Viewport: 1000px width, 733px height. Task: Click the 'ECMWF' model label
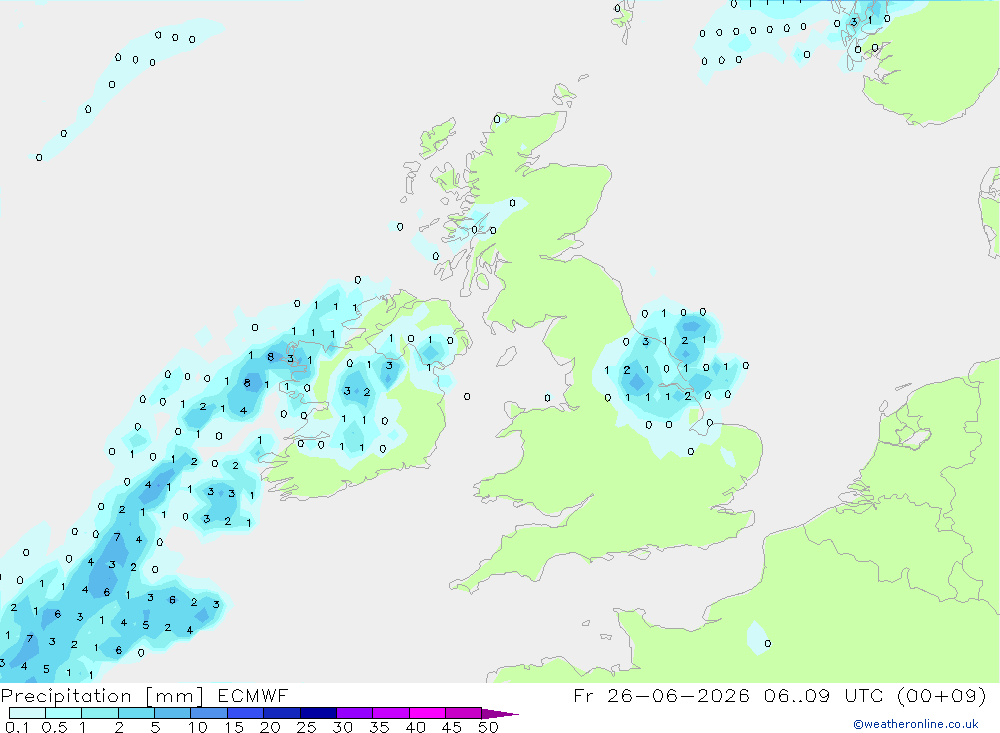[x=253, y=695]
